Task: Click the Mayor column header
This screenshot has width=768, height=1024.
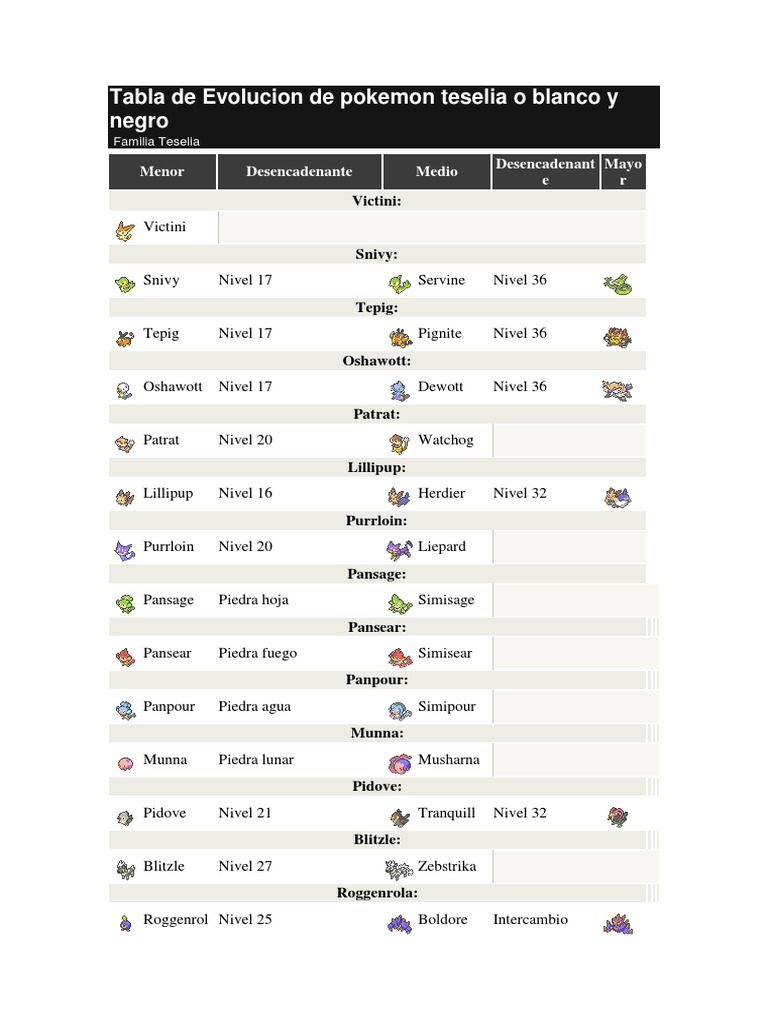Action: (623, 172)
